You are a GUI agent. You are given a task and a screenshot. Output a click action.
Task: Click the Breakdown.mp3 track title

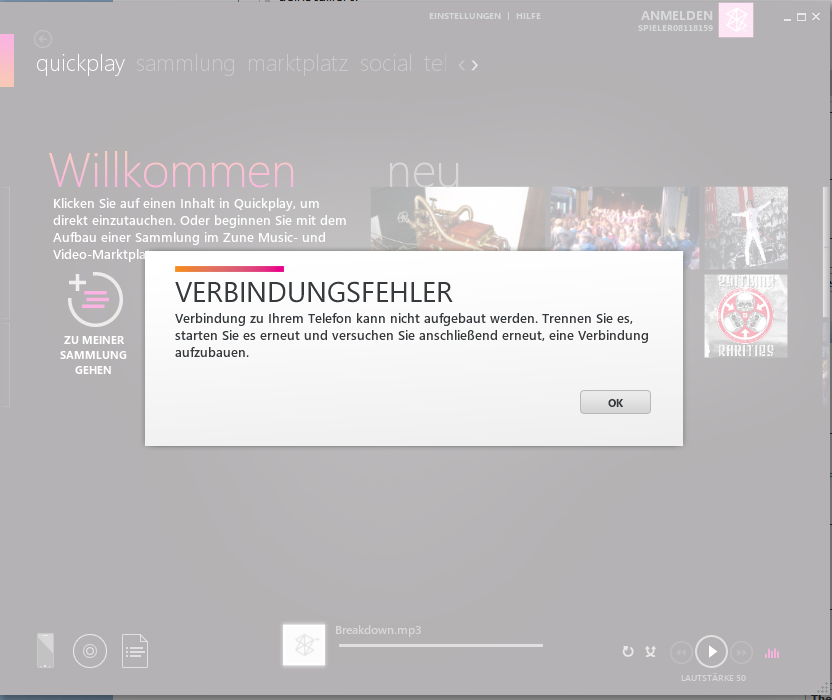tap(378, 630)
